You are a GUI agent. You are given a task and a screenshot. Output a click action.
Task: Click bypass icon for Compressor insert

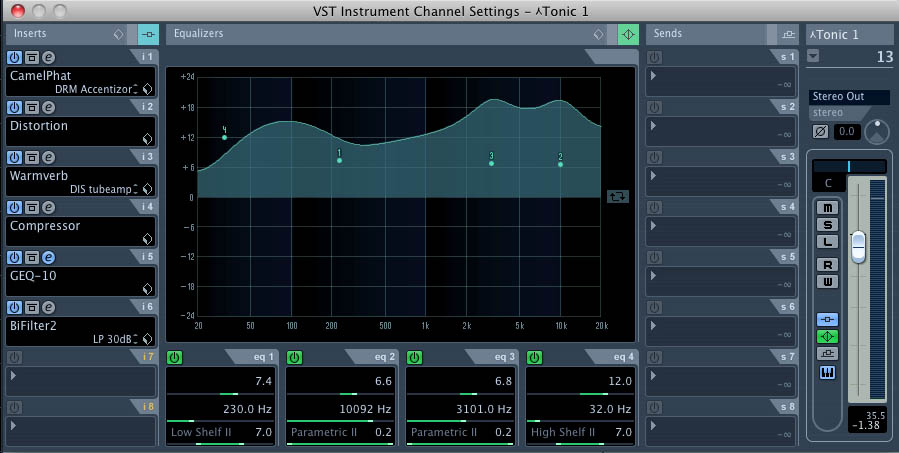(x=32, y=207)
